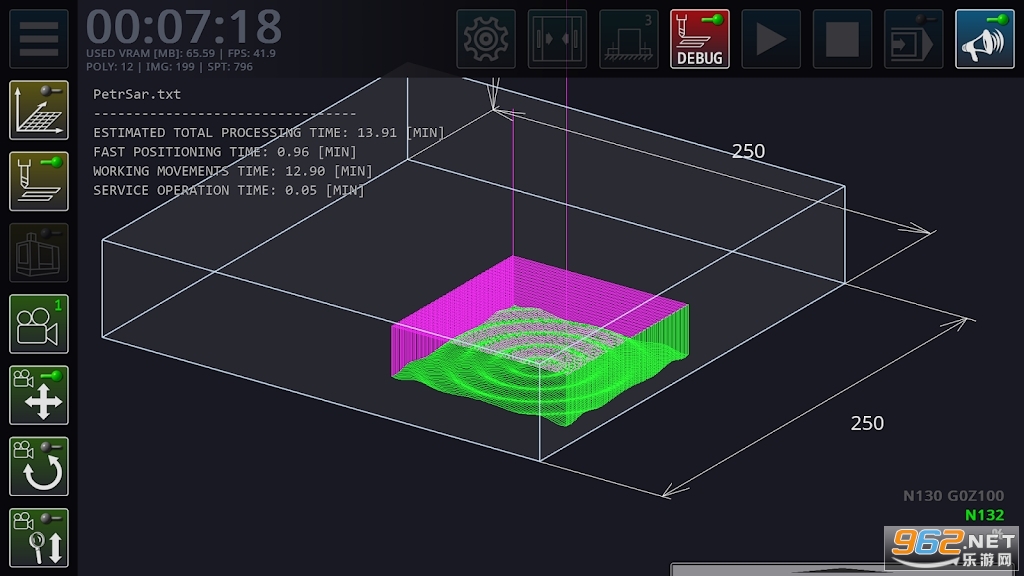
Task: Stop the simulation with the stop button
Action: coord(842,39)
